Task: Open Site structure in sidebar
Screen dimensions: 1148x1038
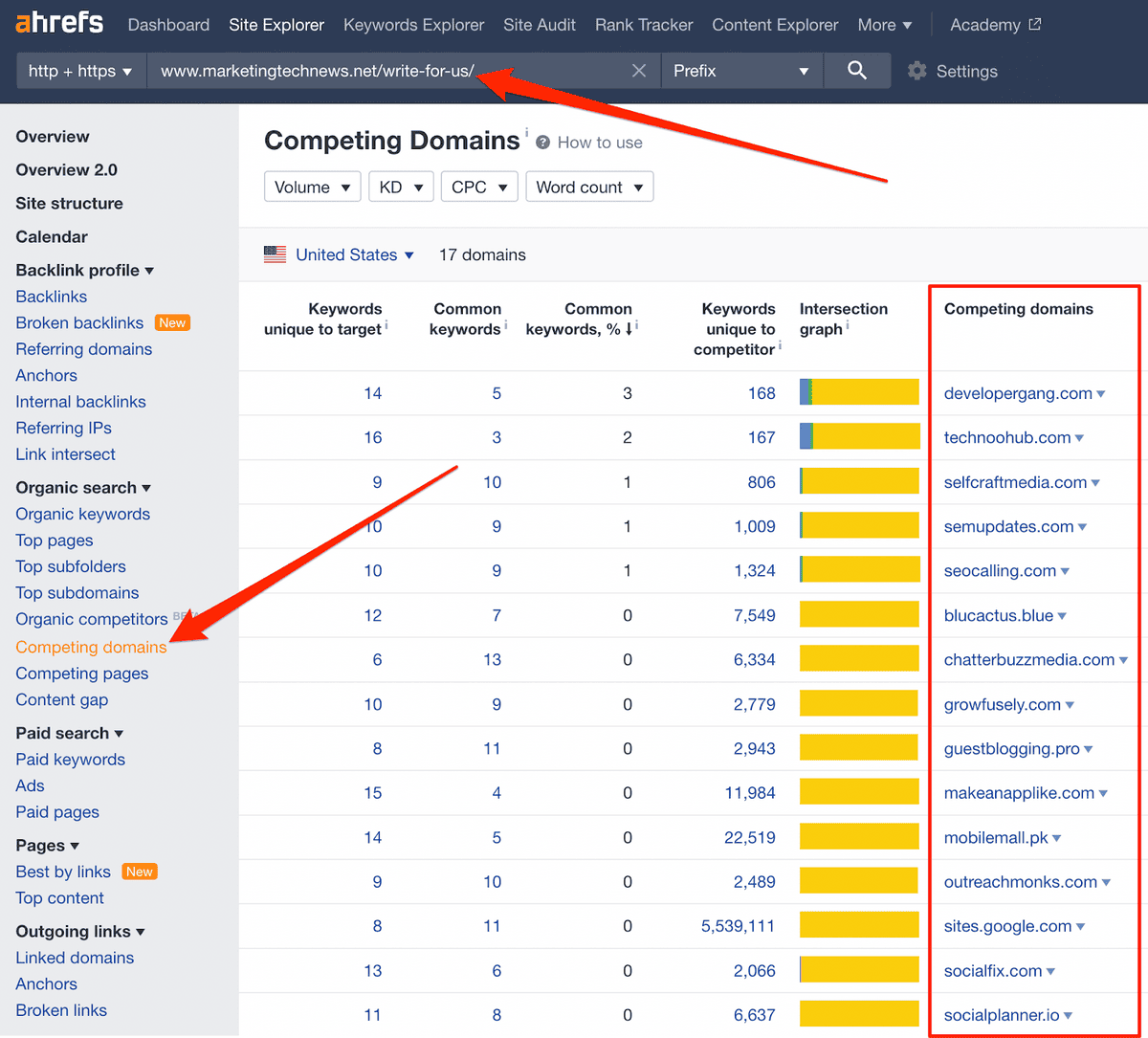Action: [x=69, y=204]
